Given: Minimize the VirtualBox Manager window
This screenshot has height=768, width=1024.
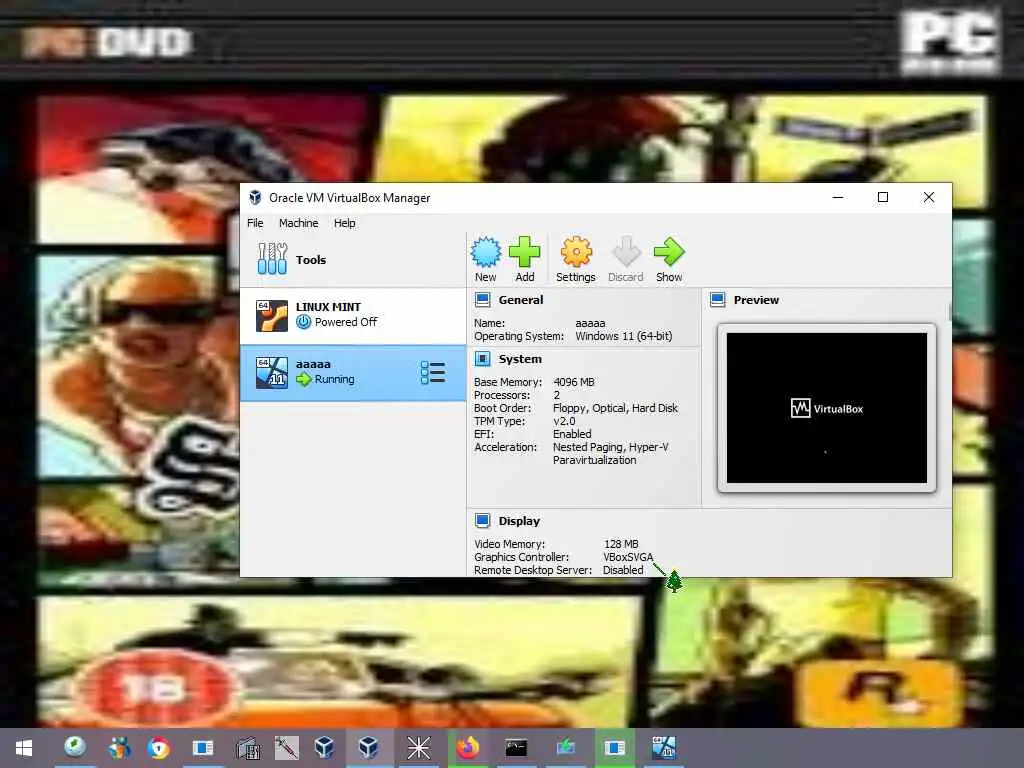Looking at the screenshot, I should [x=839, y=197].
